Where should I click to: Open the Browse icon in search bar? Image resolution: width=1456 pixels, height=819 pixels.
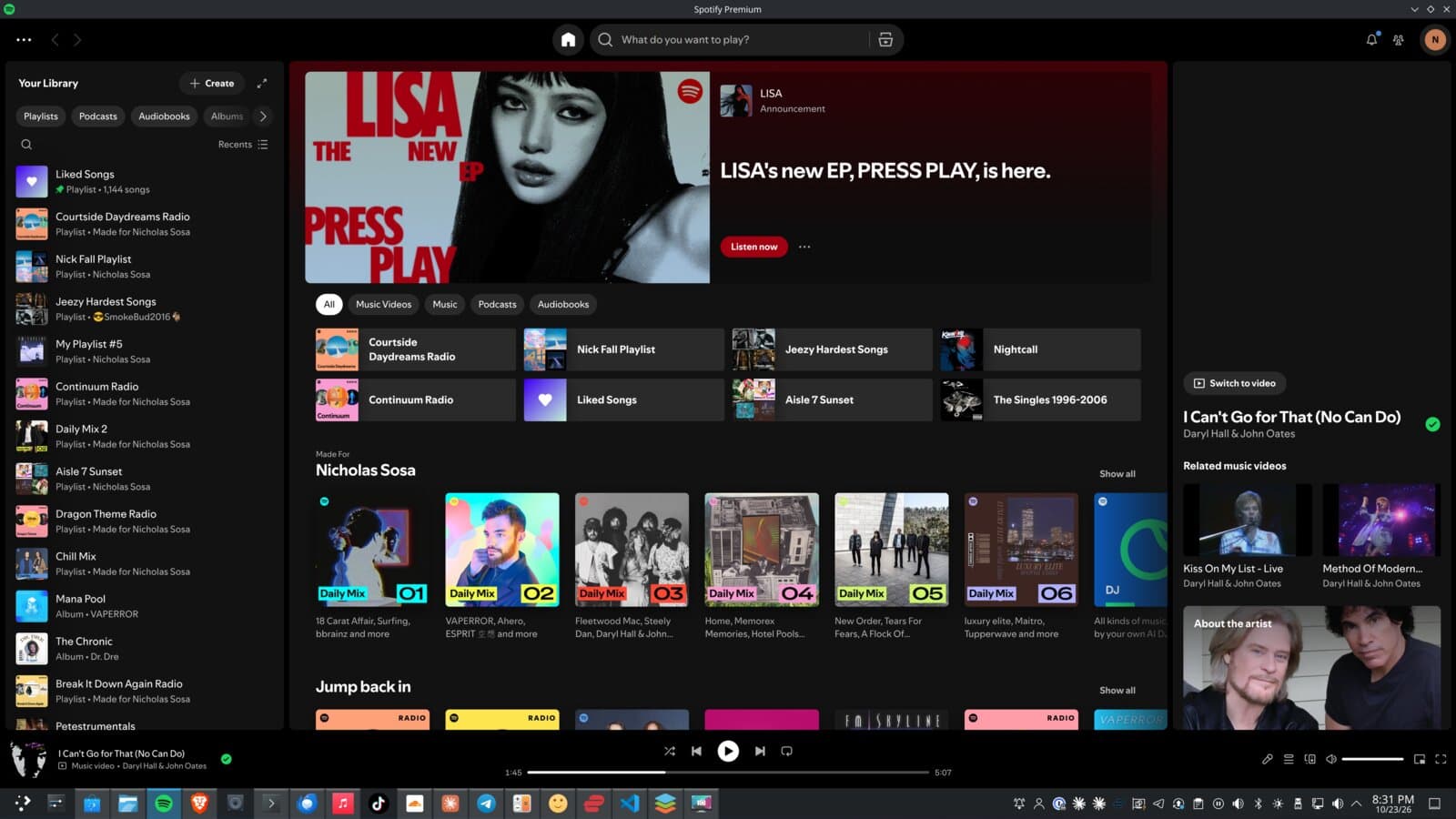(x=885, y=39)
